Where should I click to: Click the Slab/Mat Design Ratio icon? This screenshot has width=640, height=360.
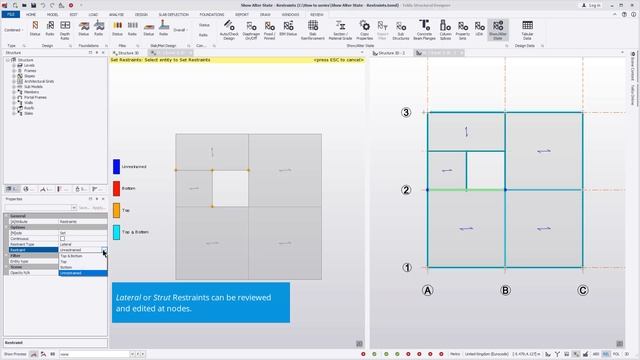pos(164,28)
